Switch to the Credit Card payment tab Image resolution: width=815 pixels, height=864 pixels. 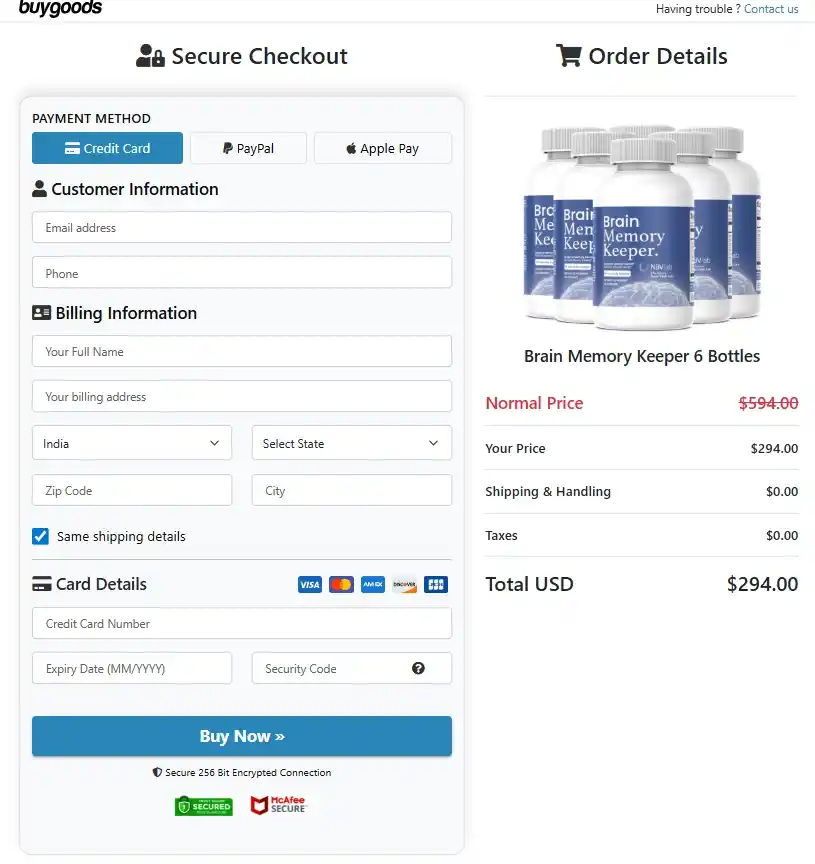coord(107,148)
